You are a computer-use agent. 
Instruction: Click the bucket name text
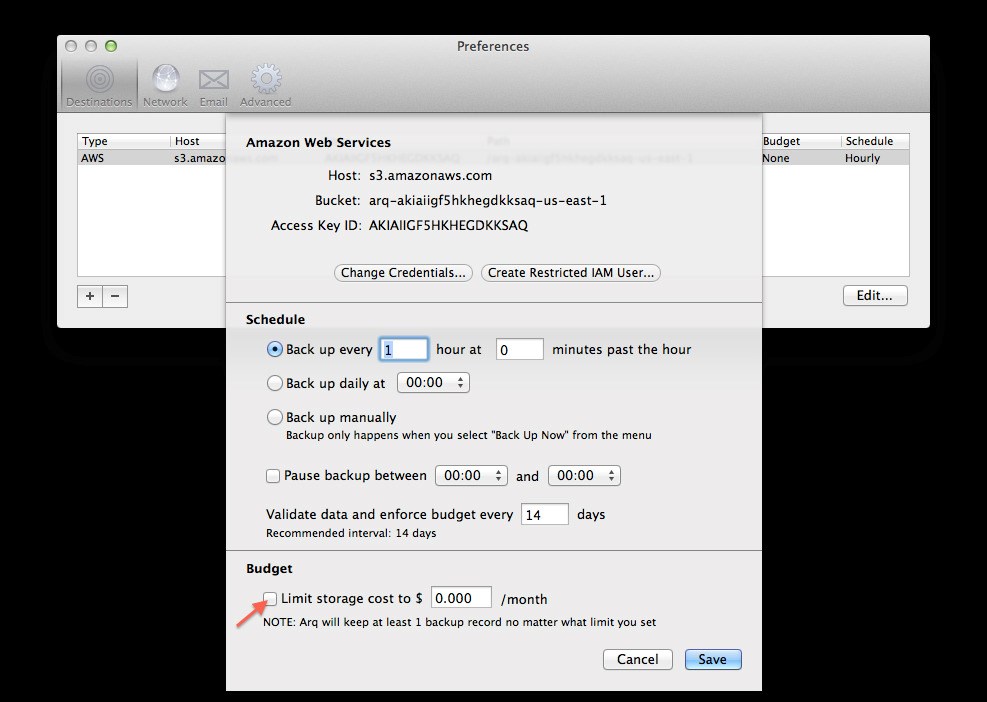tap(488, 200)
